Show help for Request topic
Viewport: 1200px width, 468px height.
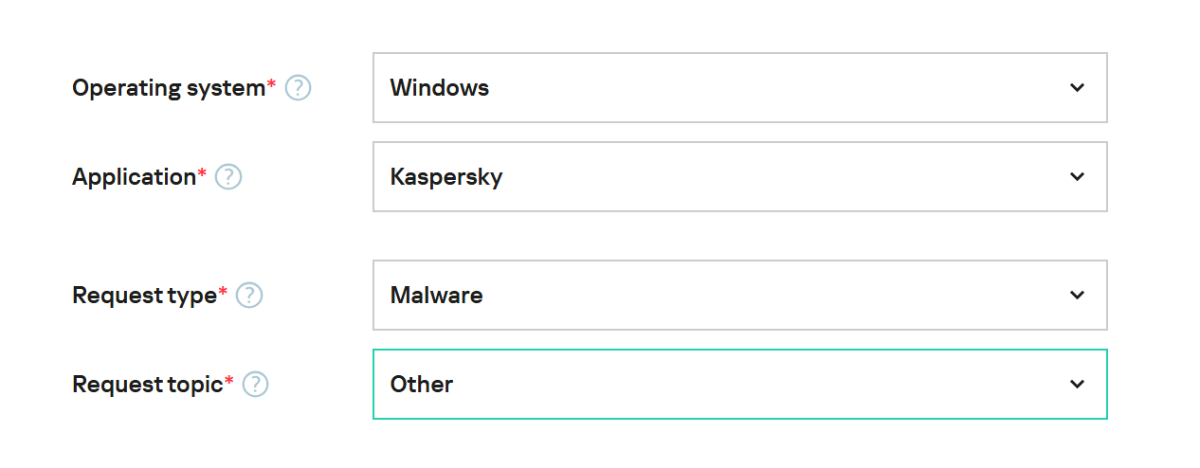[256, 384]
